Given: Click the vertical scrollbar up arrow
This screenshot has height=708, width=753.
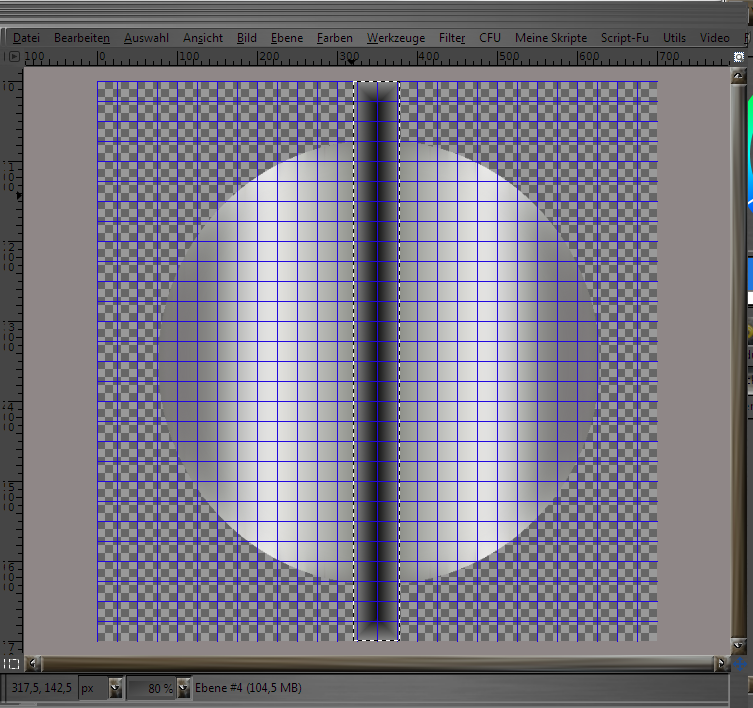Looking at the screenshot, I should 739,78.
